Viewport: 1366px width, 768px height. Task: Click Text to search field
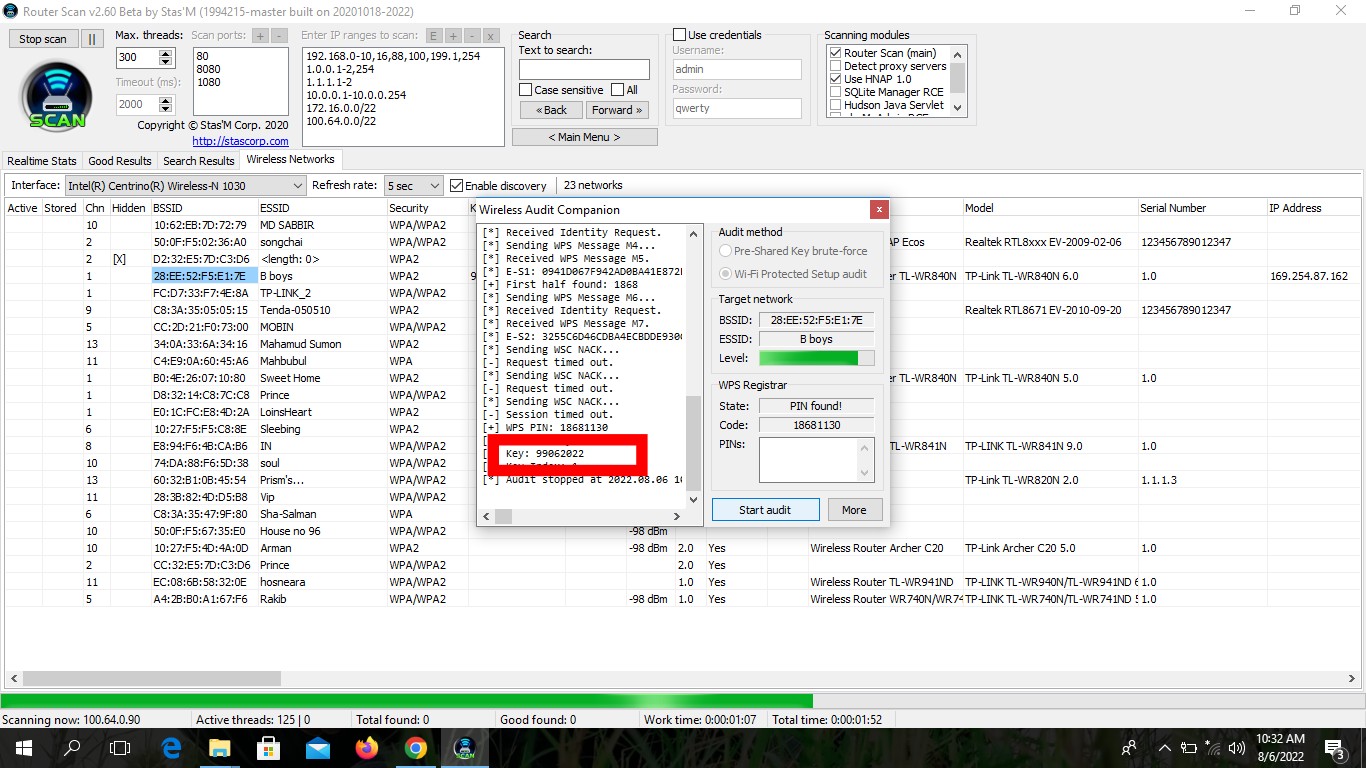[584, 70]
